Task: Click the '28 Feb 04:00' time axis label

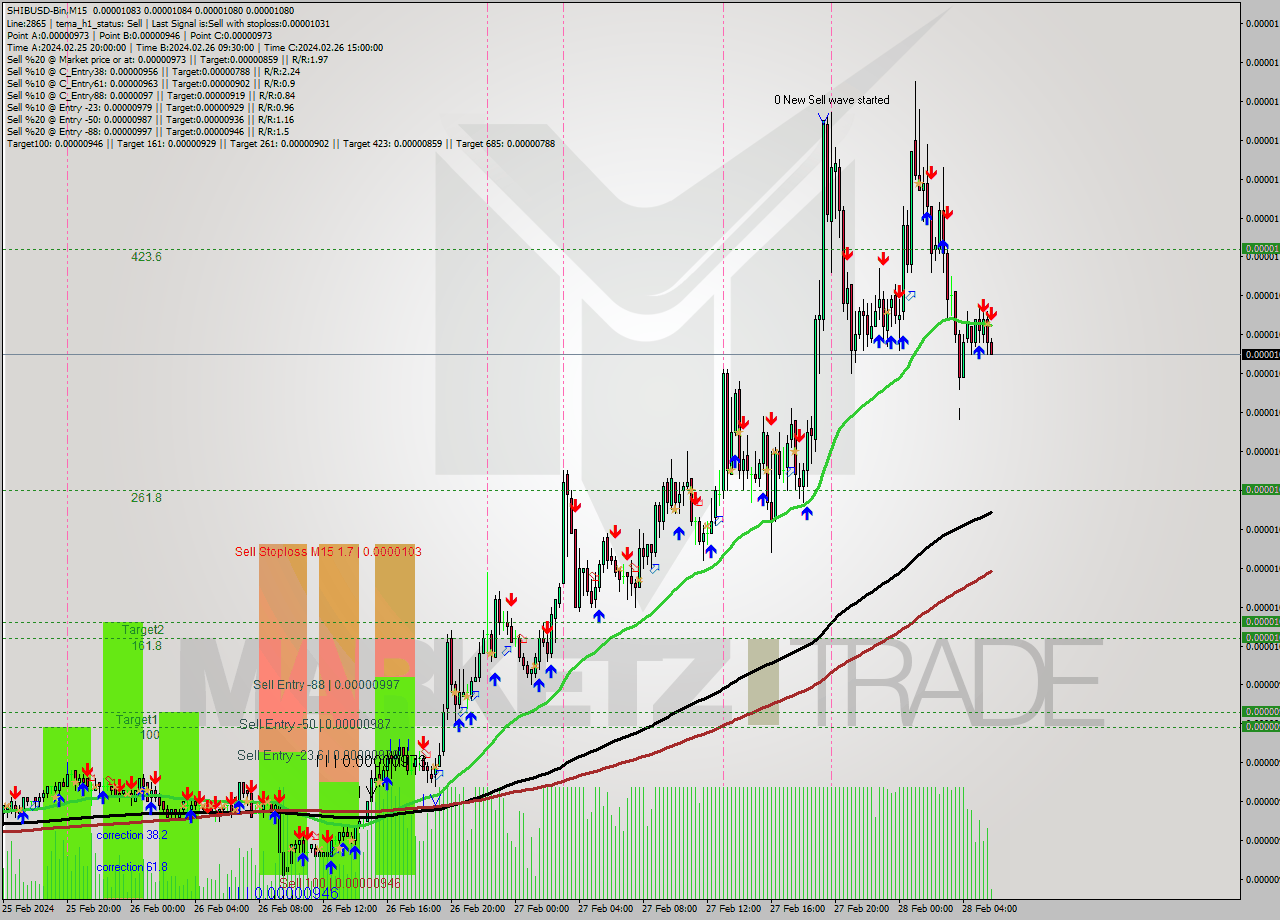Action: pyautogui.click(x=989, y=909)
